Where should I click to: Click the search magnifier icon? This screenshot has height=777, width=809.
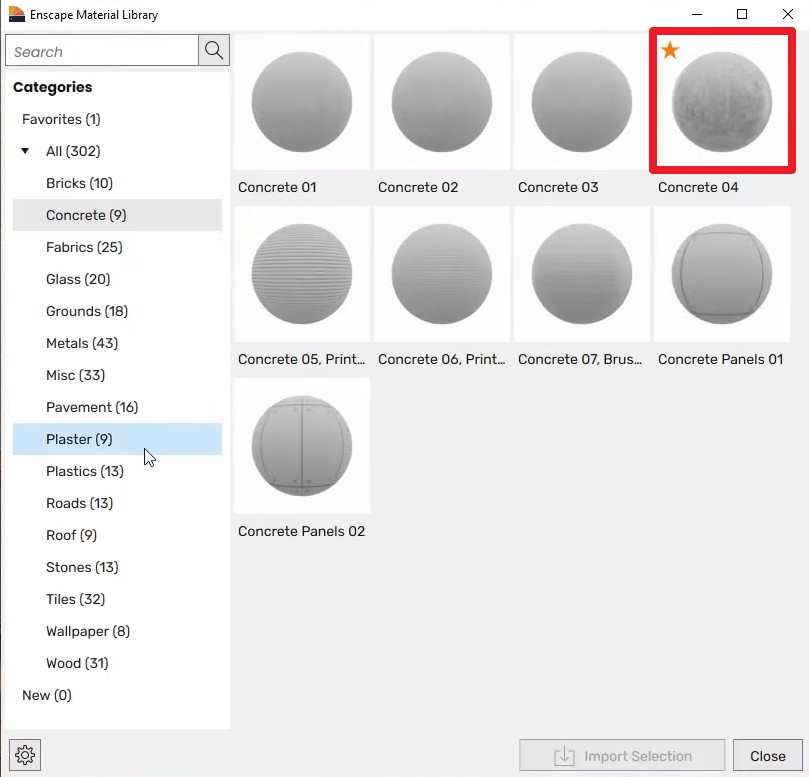click(x=214, y=50)
